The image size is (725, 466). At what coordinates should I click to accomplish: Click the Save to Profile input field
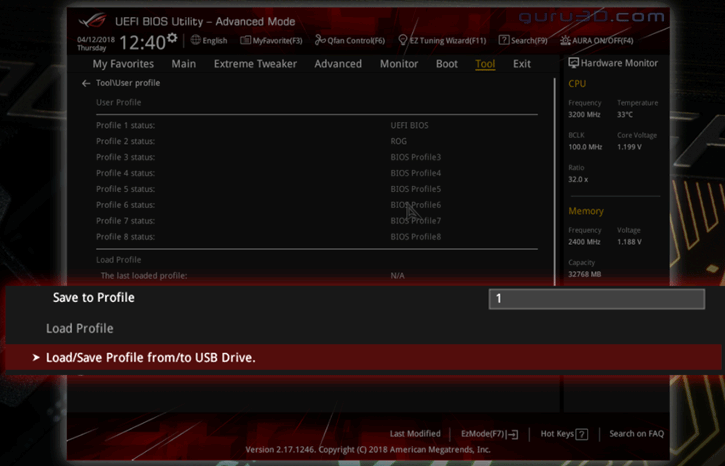pyautogui.click(x=596, y=299)
